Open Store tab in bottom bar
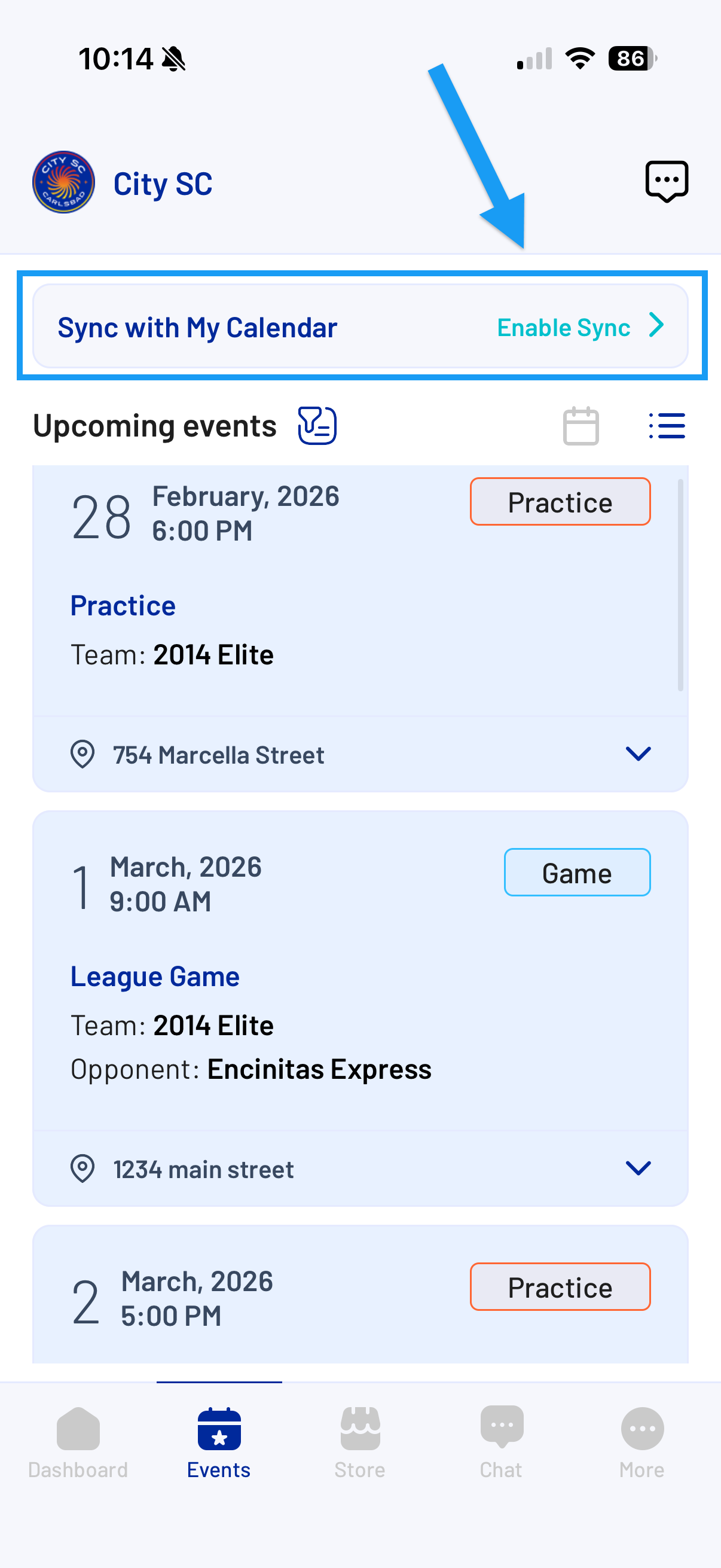721x1568 pixels. click(x=359, y=1443)
